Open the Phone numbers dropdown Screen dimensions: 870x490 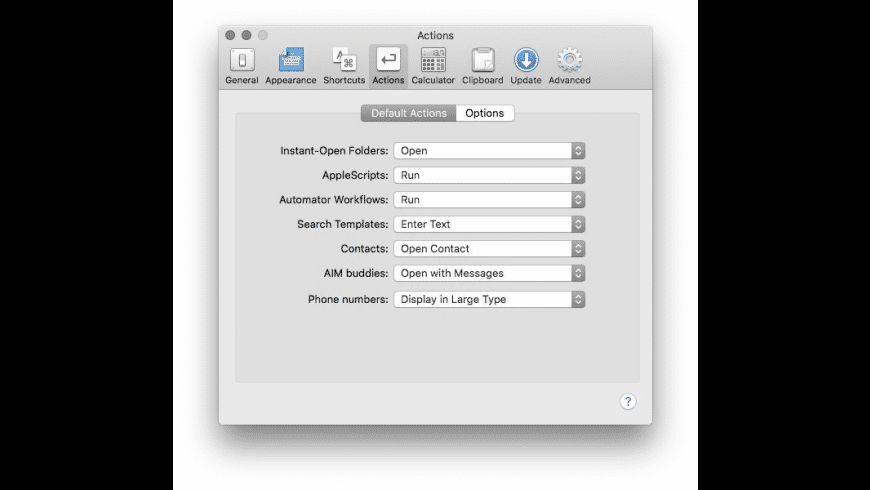pyautogui.click(x=489, y=300)
